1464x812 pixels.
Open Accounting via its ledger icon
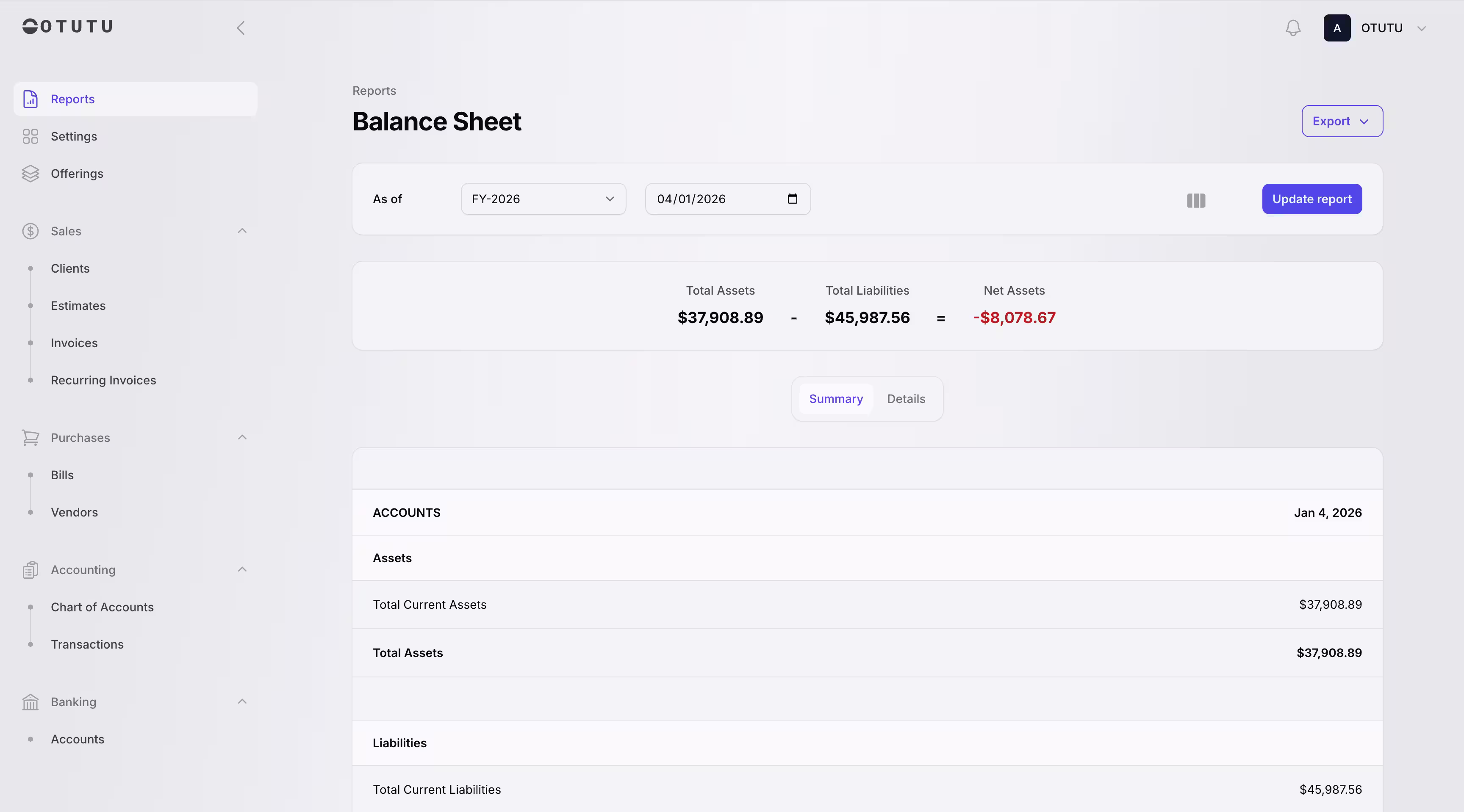click(x=30, y=569)
